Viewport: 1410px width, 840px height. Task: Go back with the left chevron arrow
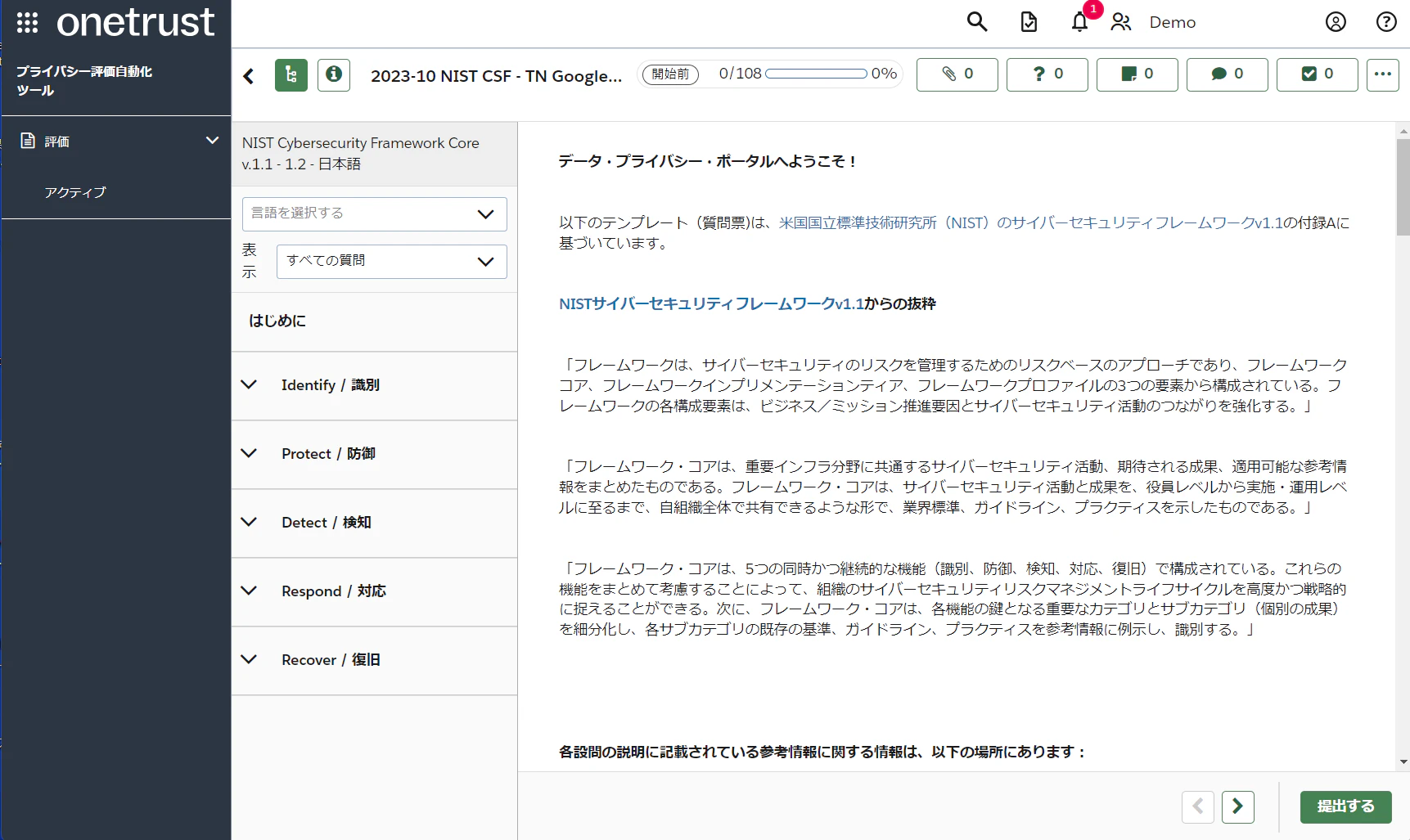coord(249,76)
